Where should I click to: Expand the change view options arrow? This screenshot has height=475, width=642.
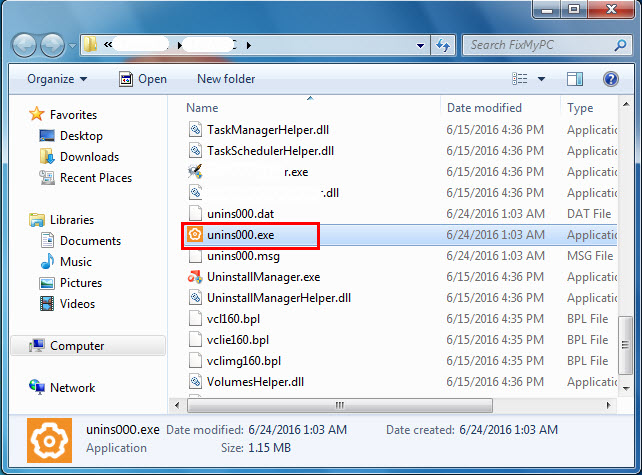coord(542,79)
